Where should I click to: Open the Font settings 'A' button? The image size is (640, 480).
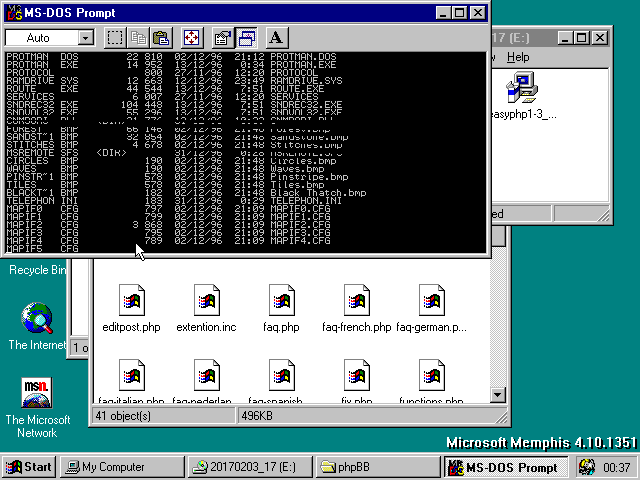tap(277, 38)
